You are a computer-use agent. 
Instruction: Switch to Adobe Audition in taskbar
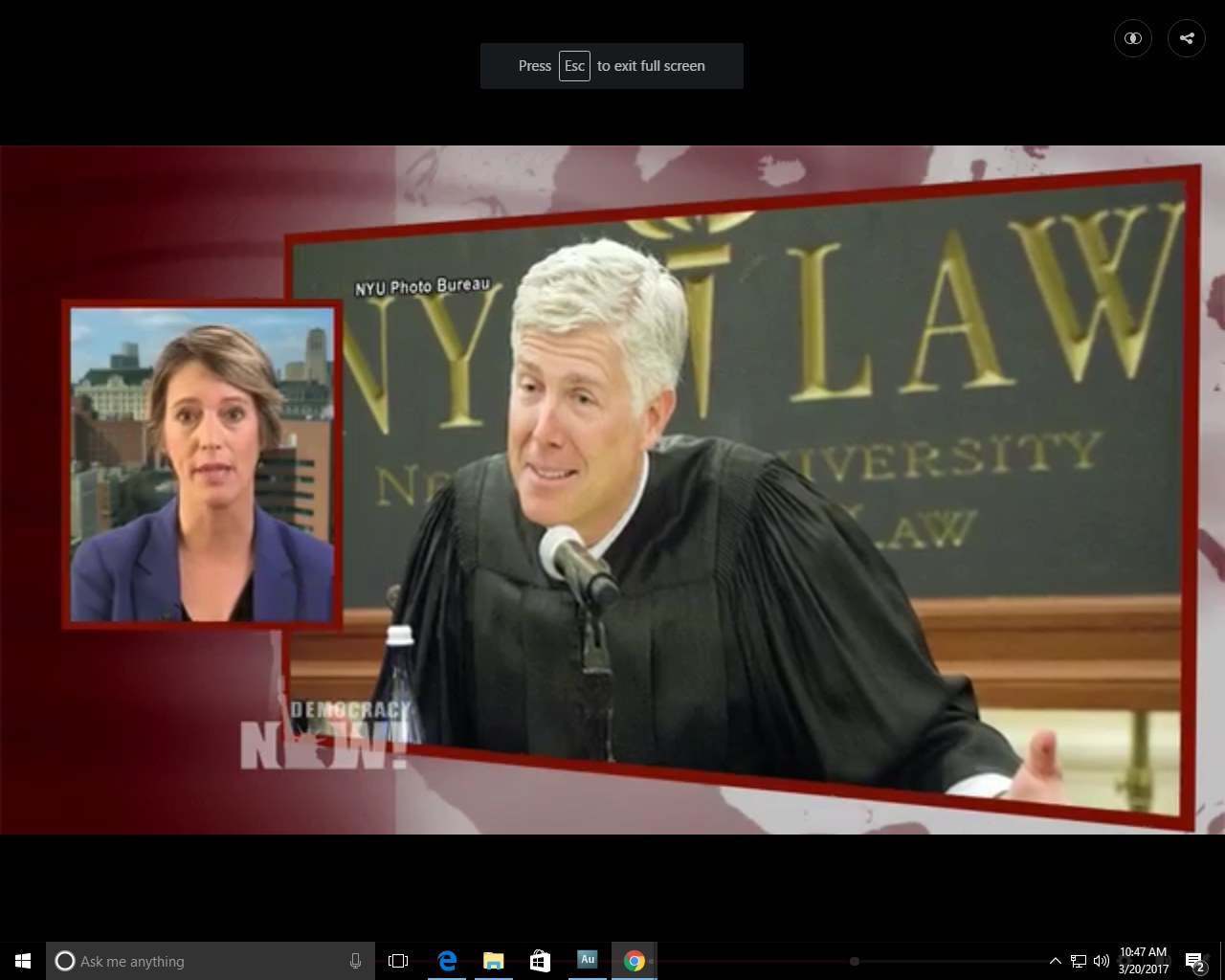coord(587,960)
